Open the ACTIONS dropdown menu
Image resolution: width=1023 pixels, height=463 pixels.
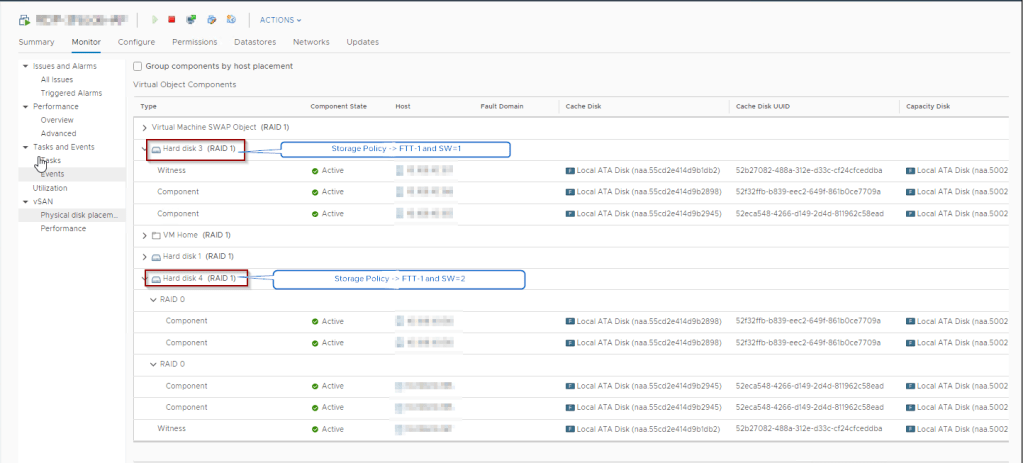point(280,19)
